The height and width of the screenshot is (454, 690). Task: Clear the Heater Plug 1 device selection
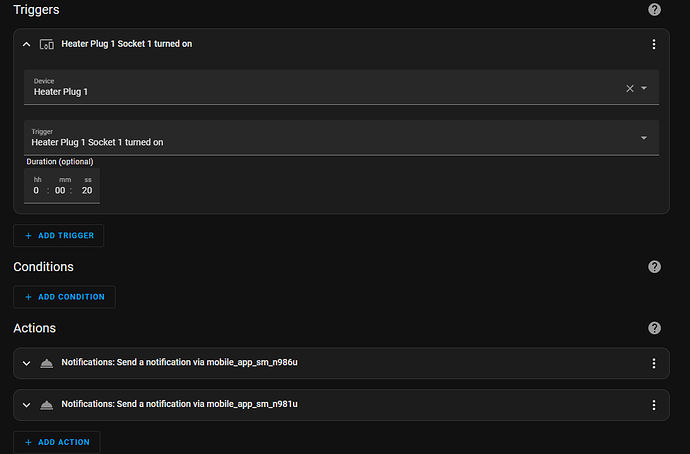click(x=630, y=88)
